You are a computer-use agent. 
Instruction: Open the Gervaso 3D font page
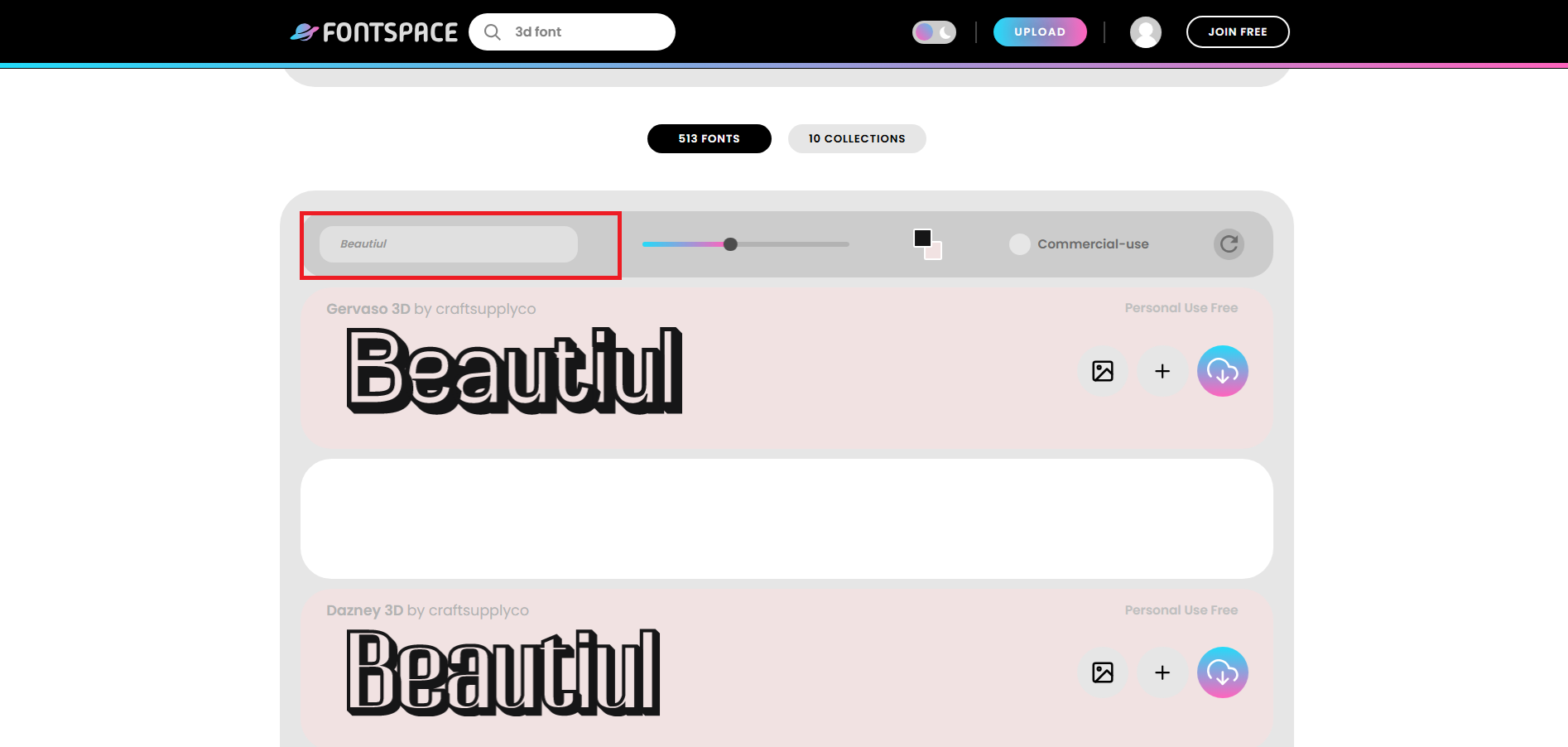coord(369,308)
